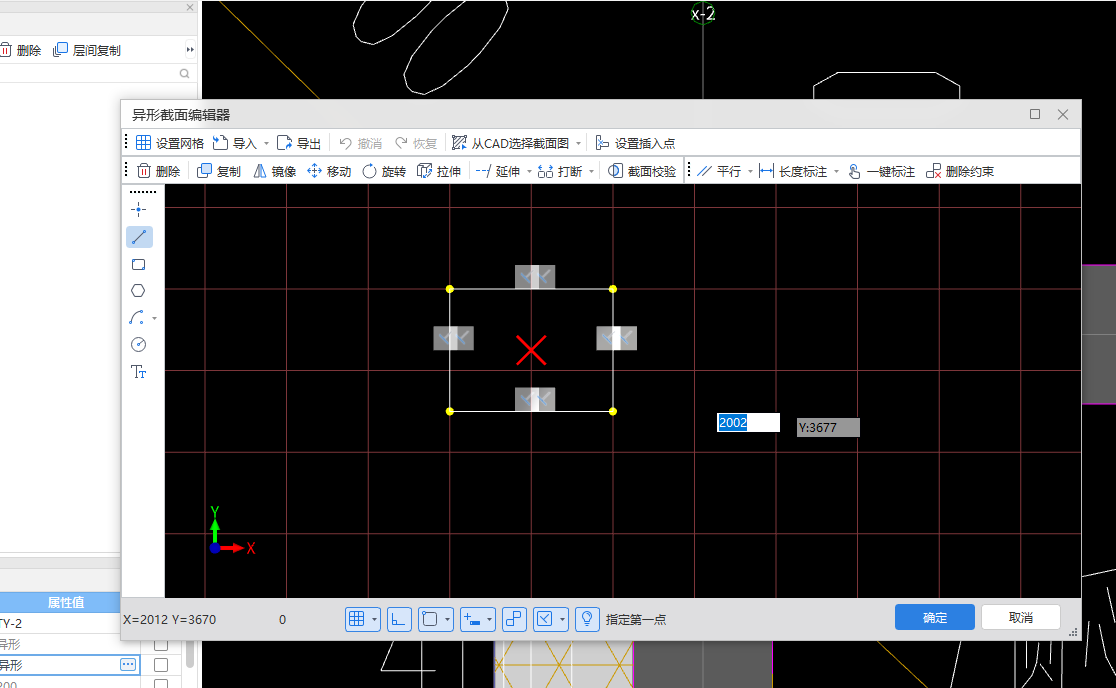Open the 设置网格 grid settings
The height and width of the screenshot is (688, 1116).
[x=169, y=143]
